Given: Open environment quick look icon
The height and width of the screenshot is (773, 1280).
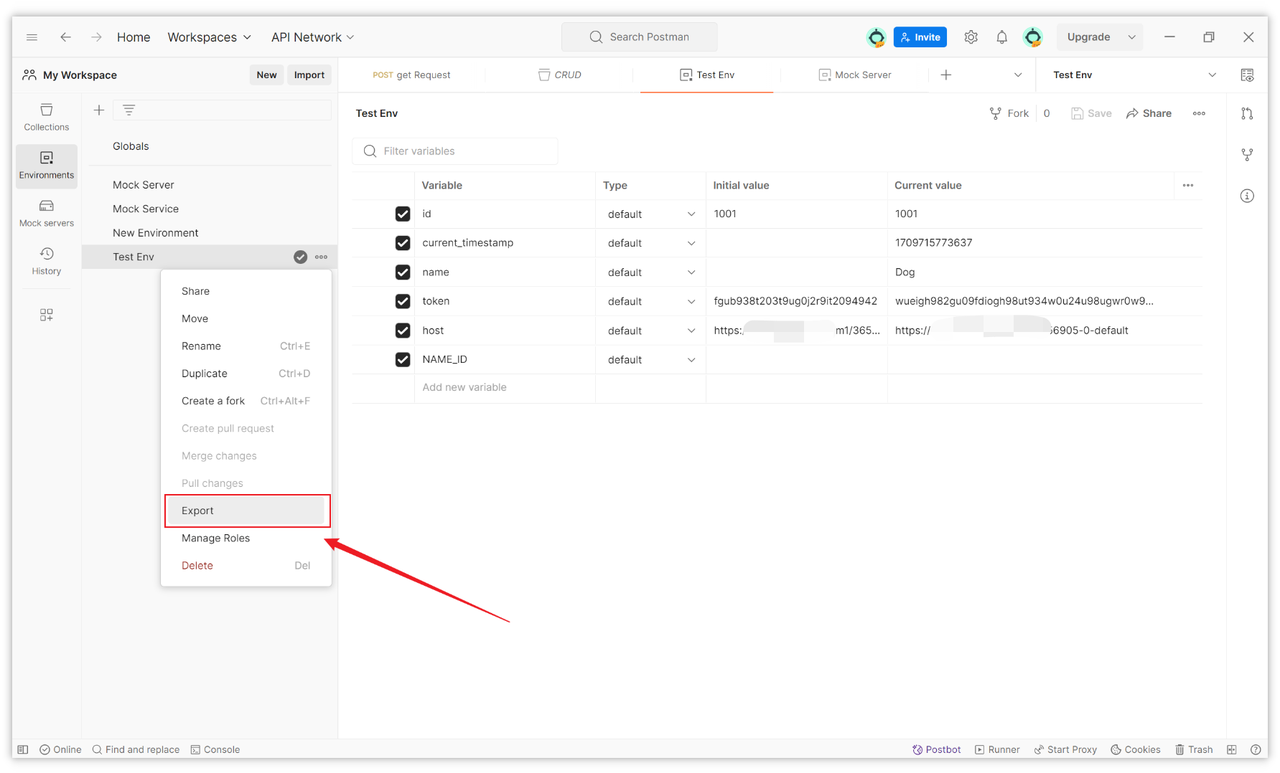Looking at the screenshot, I should [x=1247, y=75].
